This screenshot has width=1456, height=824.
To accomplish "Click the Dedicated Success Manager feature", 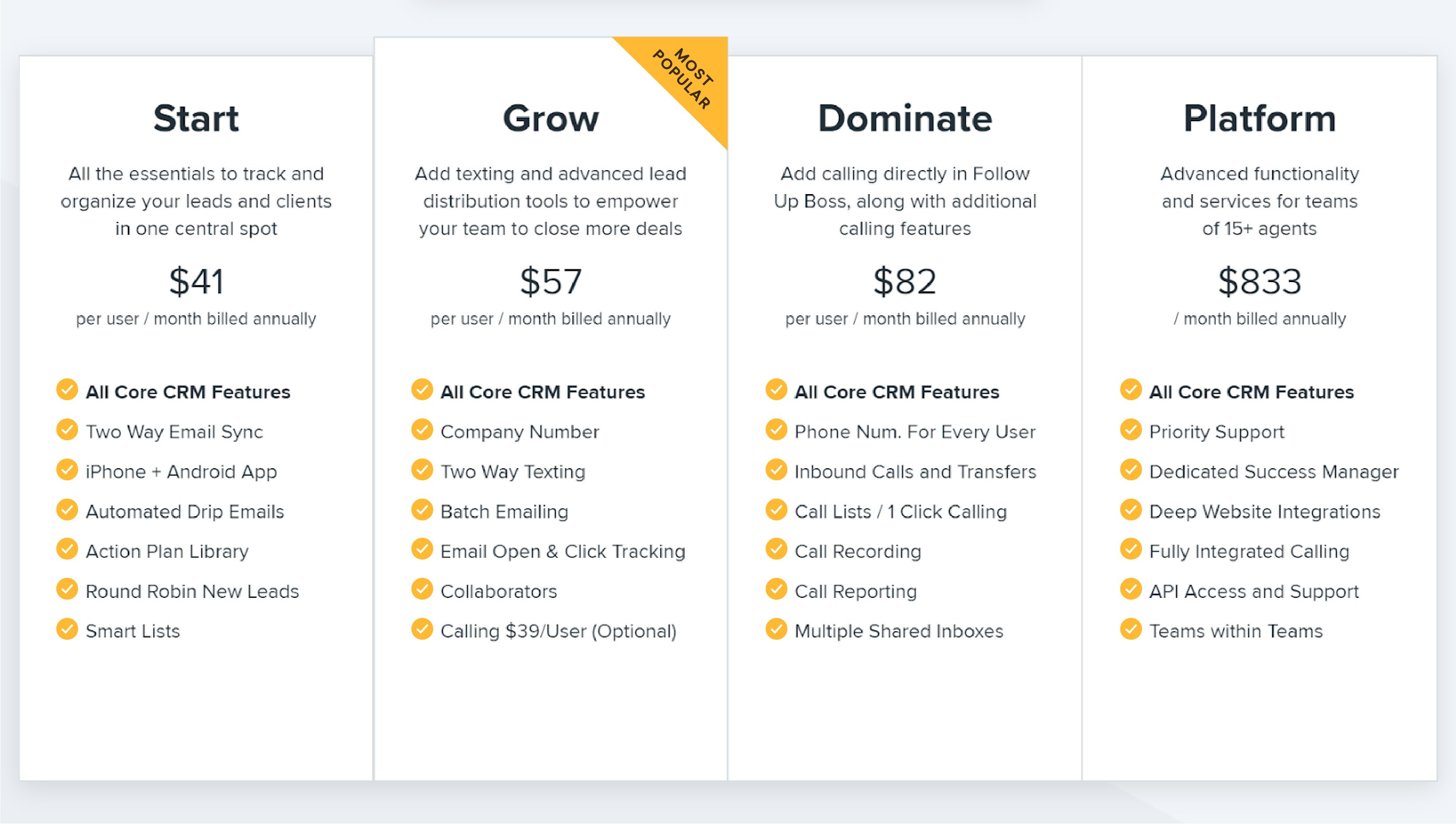I will [1274, 471].
